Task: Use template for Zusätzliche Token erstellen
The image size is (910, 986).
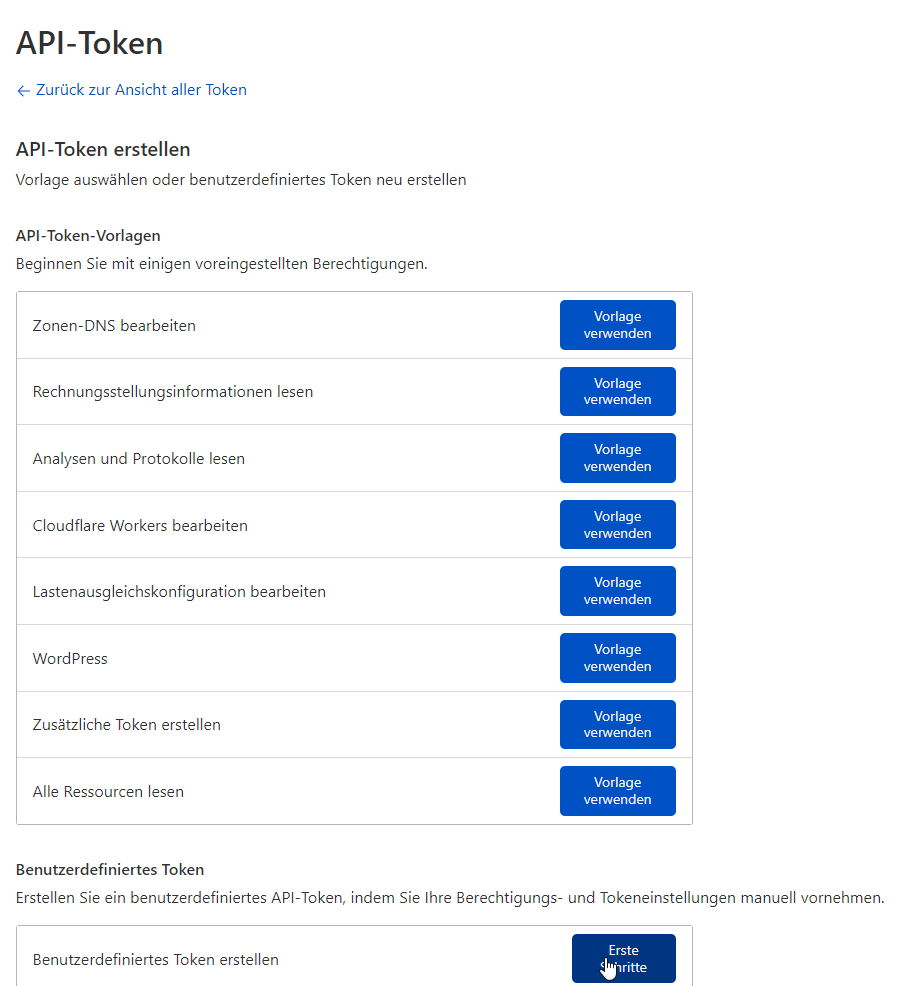Action: click(x=617, y=724)
